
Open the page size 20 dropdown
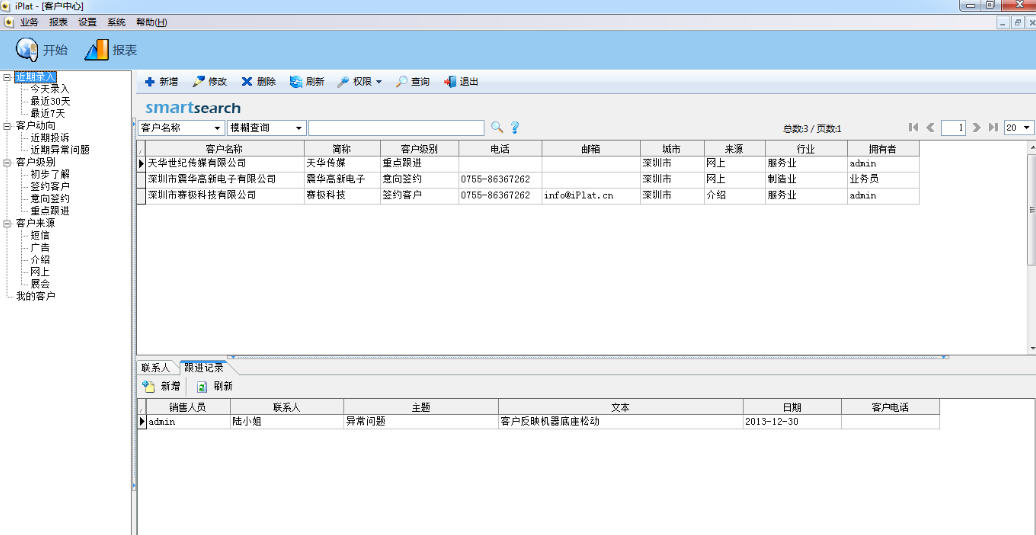click(x=1026, y=128)
